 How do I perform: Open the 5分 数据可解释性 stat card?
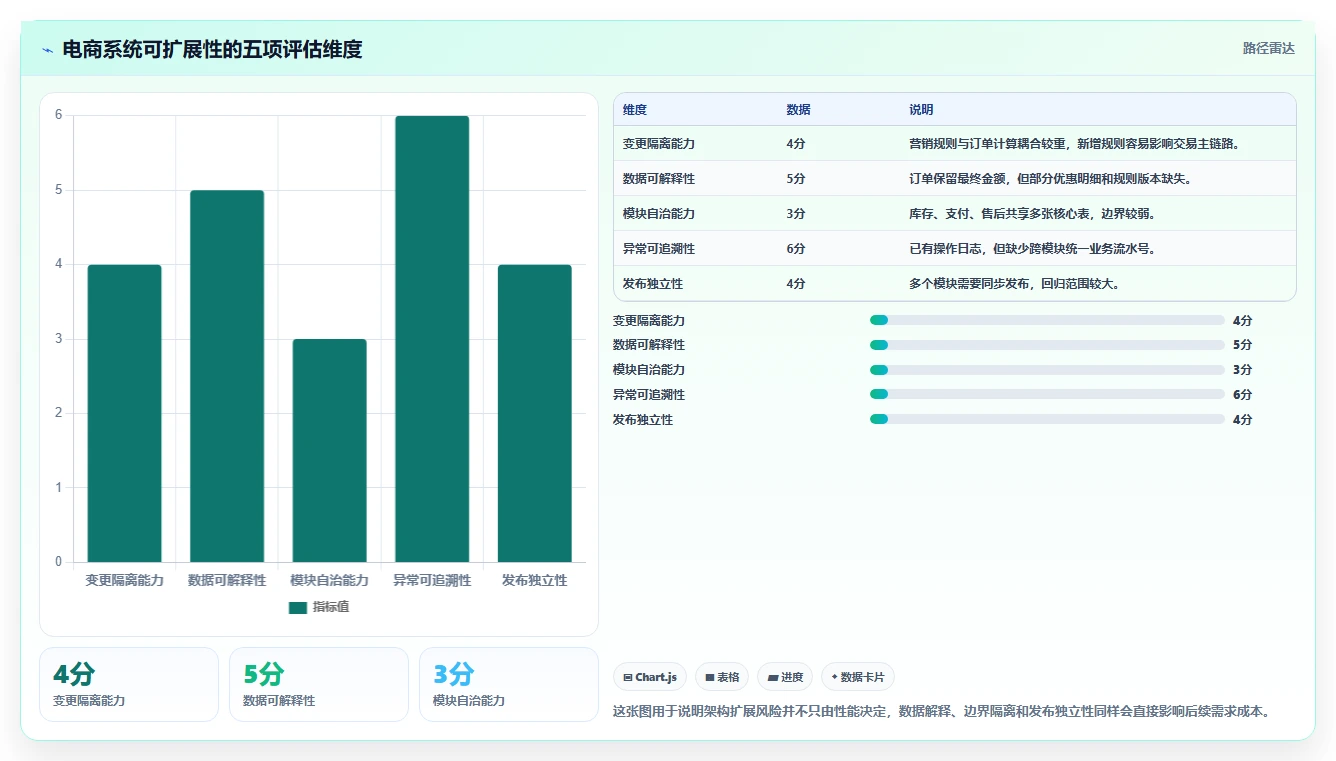[x=319, y=684]
